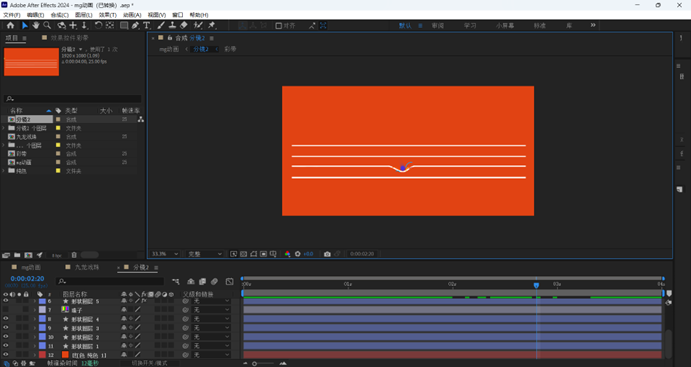Expand the 分镜2 个图层 folder
The width and height of the screenshot is (691, 367).
coord(4,128)
